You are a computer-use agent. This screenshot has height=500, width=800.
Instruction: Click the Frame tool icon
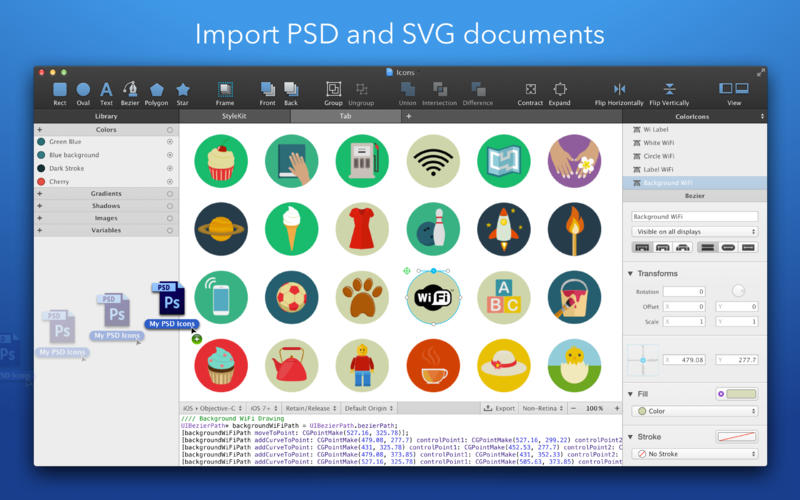click(225, 93)
